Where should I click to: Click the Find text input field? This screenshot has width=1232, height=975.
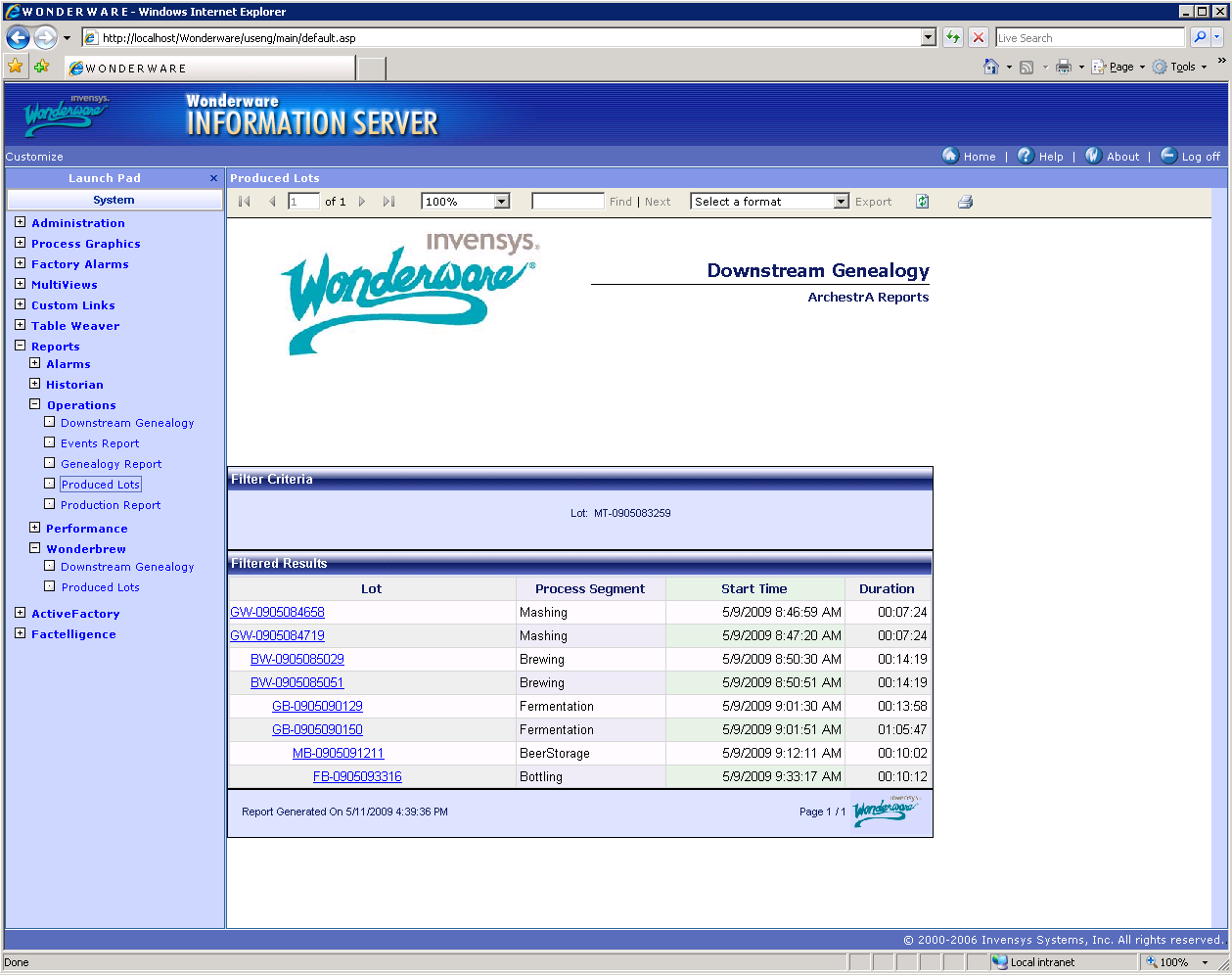568,202
